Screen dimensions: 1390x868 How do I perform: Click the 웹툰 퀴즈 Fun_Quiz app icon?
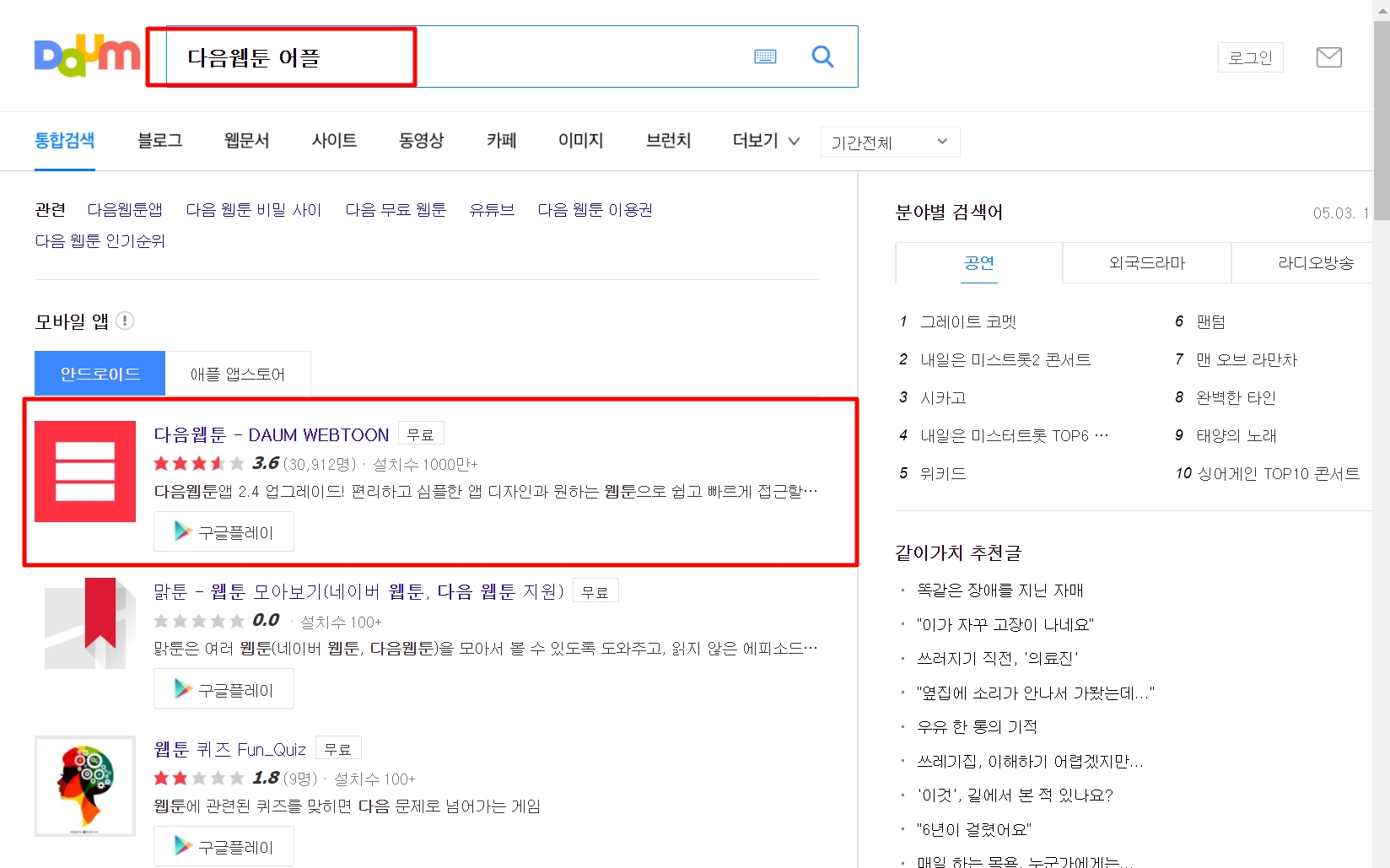[x=85, y=786]
